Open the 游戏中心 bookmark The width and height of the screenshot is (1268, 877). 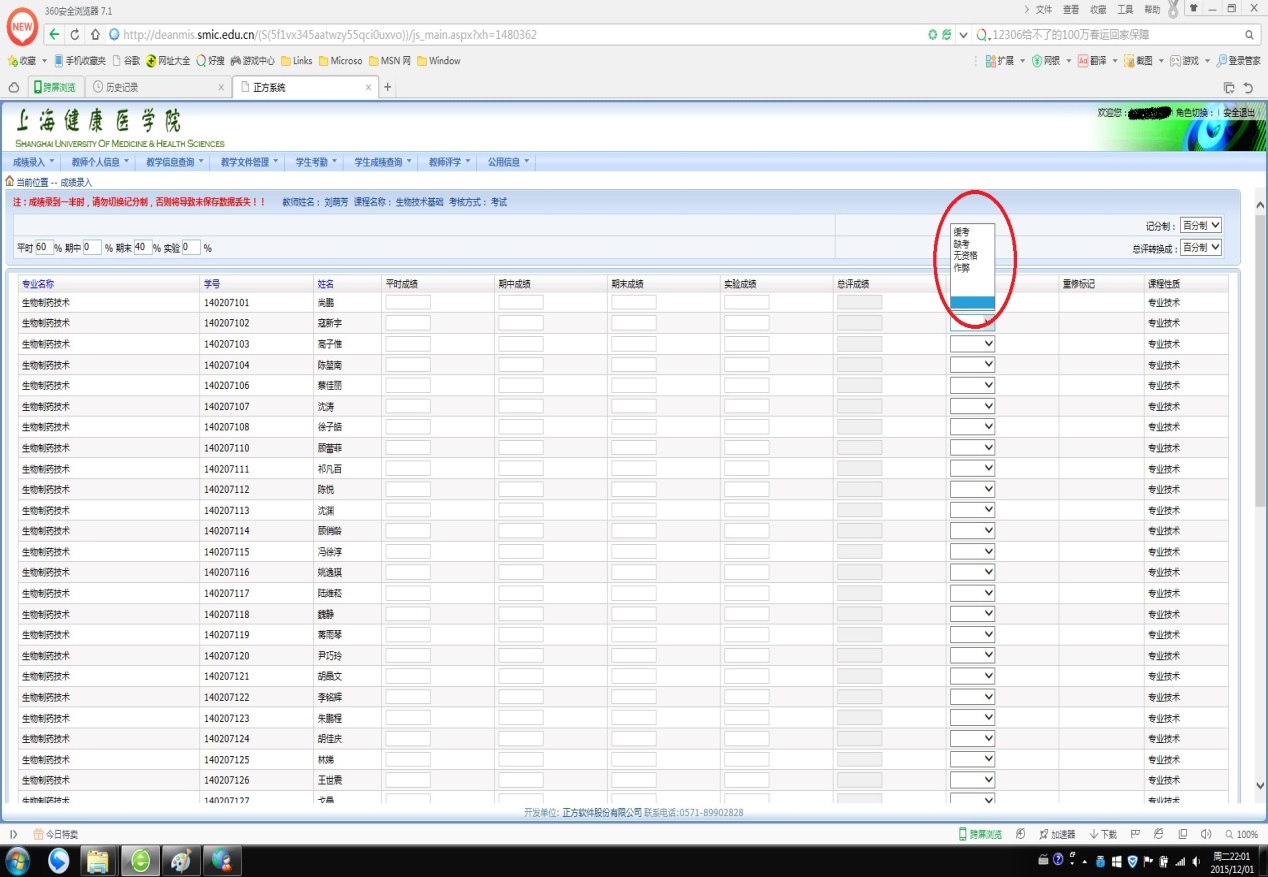coord(253,61)
